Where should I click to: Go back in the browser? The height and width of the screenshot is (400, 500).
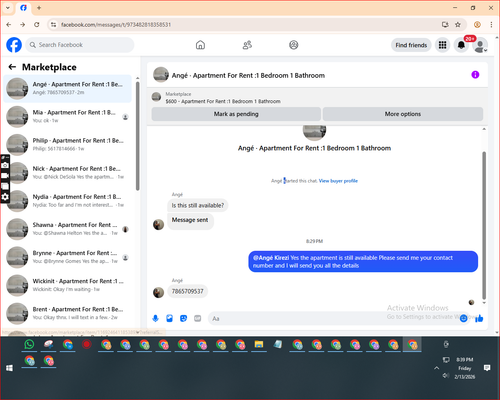(9, 25)
